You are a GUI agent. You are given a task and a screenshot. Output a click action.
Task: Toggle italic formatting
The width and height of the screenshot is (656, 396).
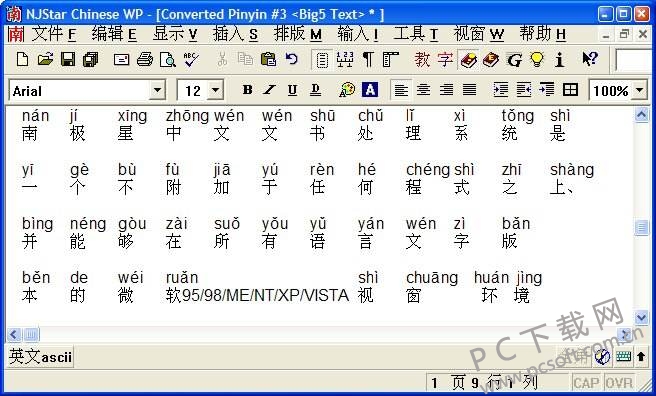pos(270,89)
